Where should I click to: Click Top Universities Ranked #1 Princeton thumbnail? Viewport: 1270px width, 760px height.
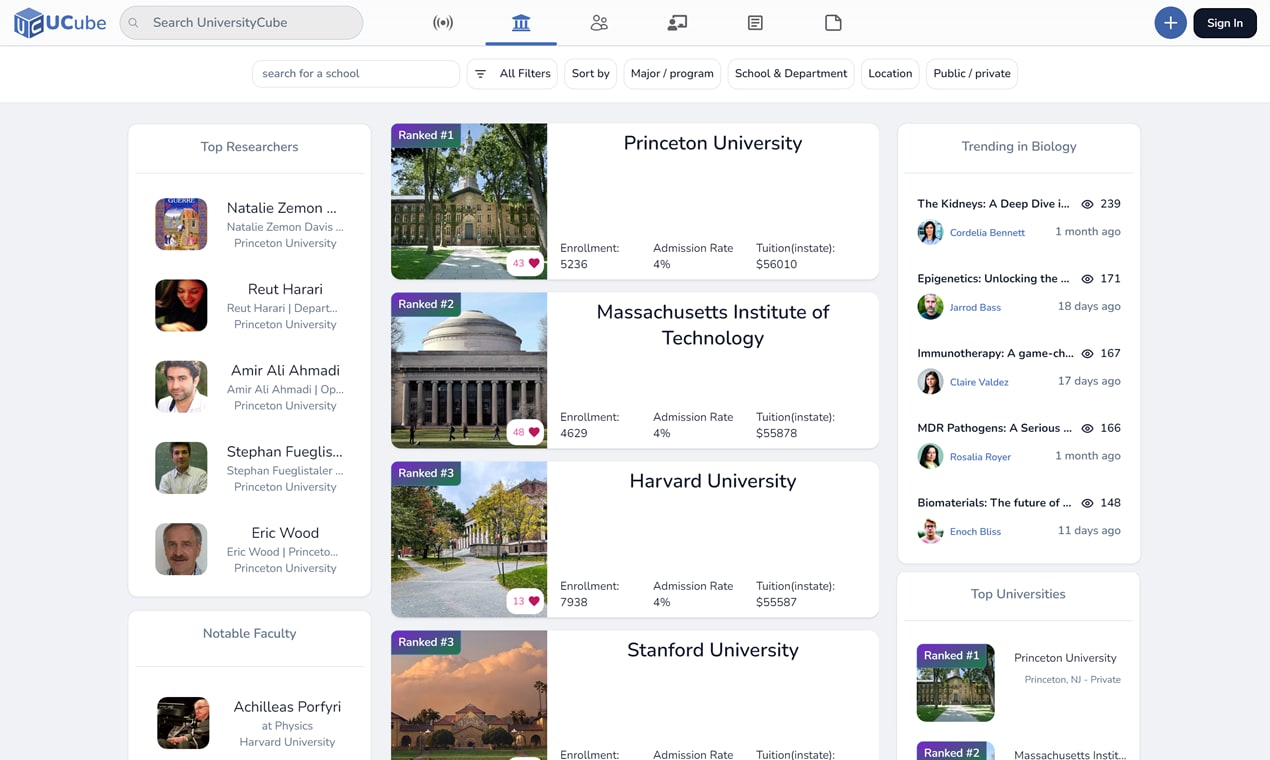tap(955, 683)
